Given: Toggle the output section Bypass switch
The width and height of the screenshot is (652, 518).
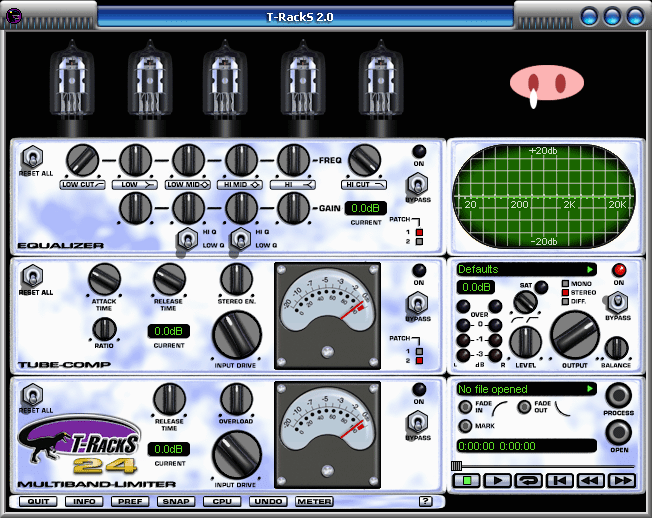Looking at the screenshot, I should [617, 302].
